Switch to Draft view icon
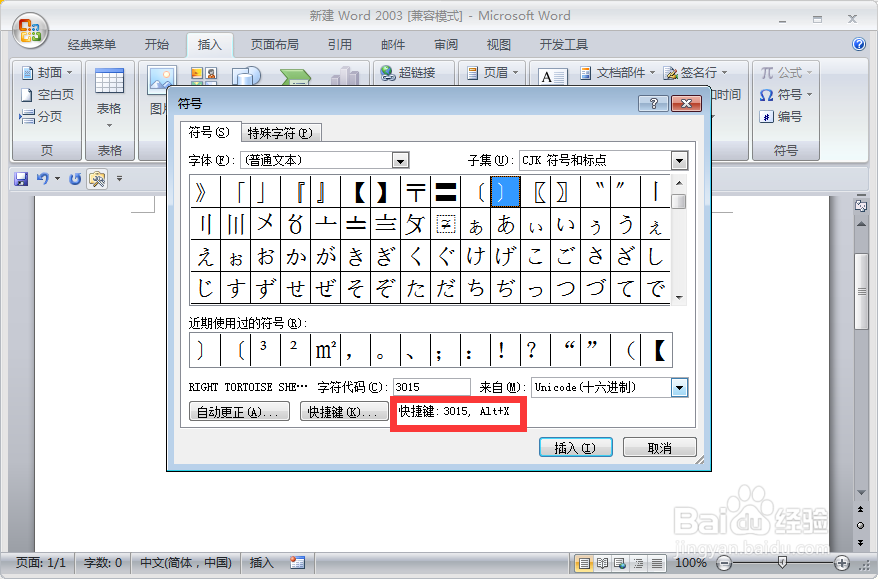The height and width of the screenshot is (579, 878). 656,563
